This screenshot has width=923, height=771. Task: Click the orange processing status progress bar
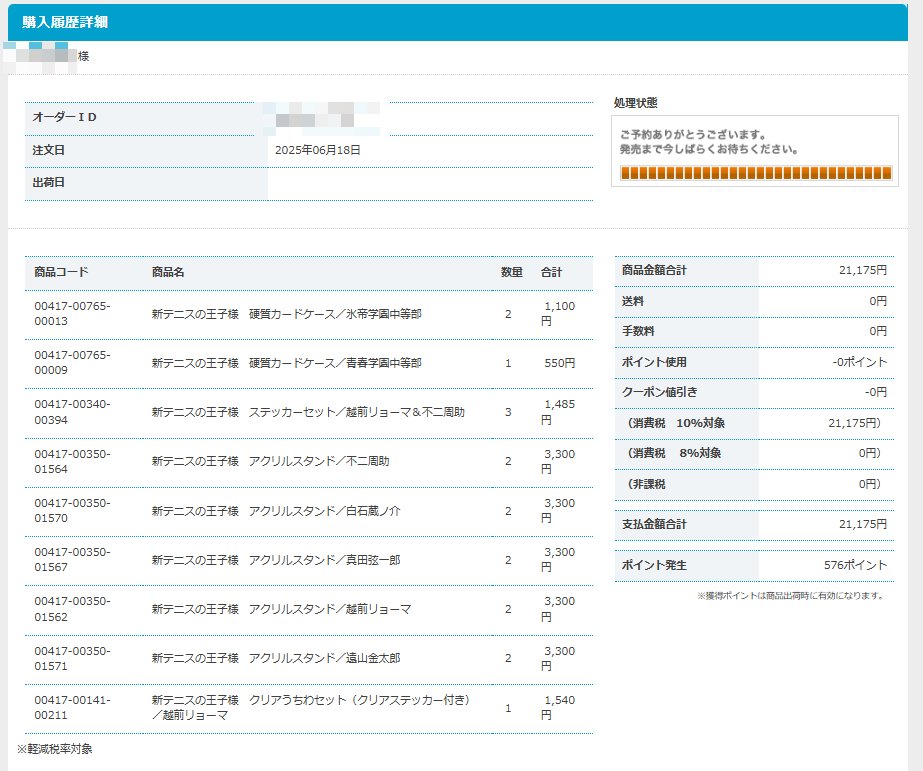point(756,173)
